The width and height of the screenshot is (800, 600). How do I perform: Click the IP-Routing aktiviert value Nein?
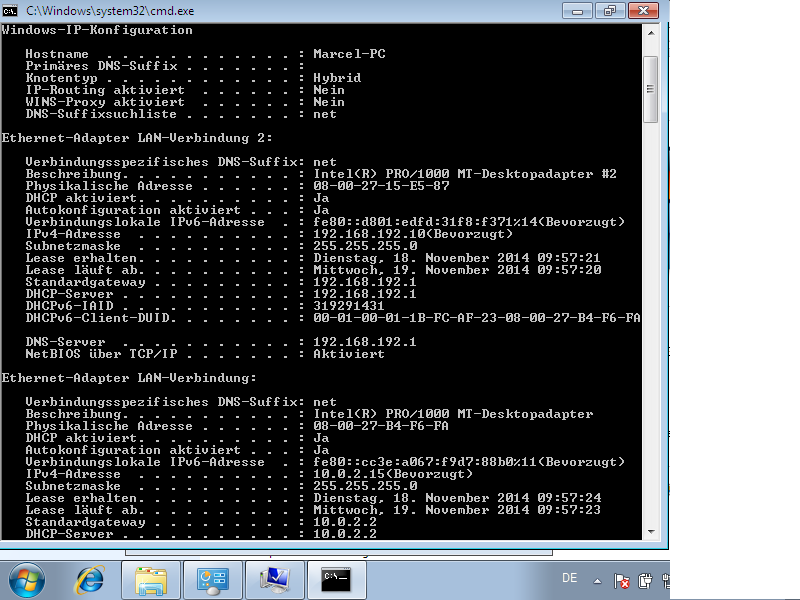[x=329, y=90]
